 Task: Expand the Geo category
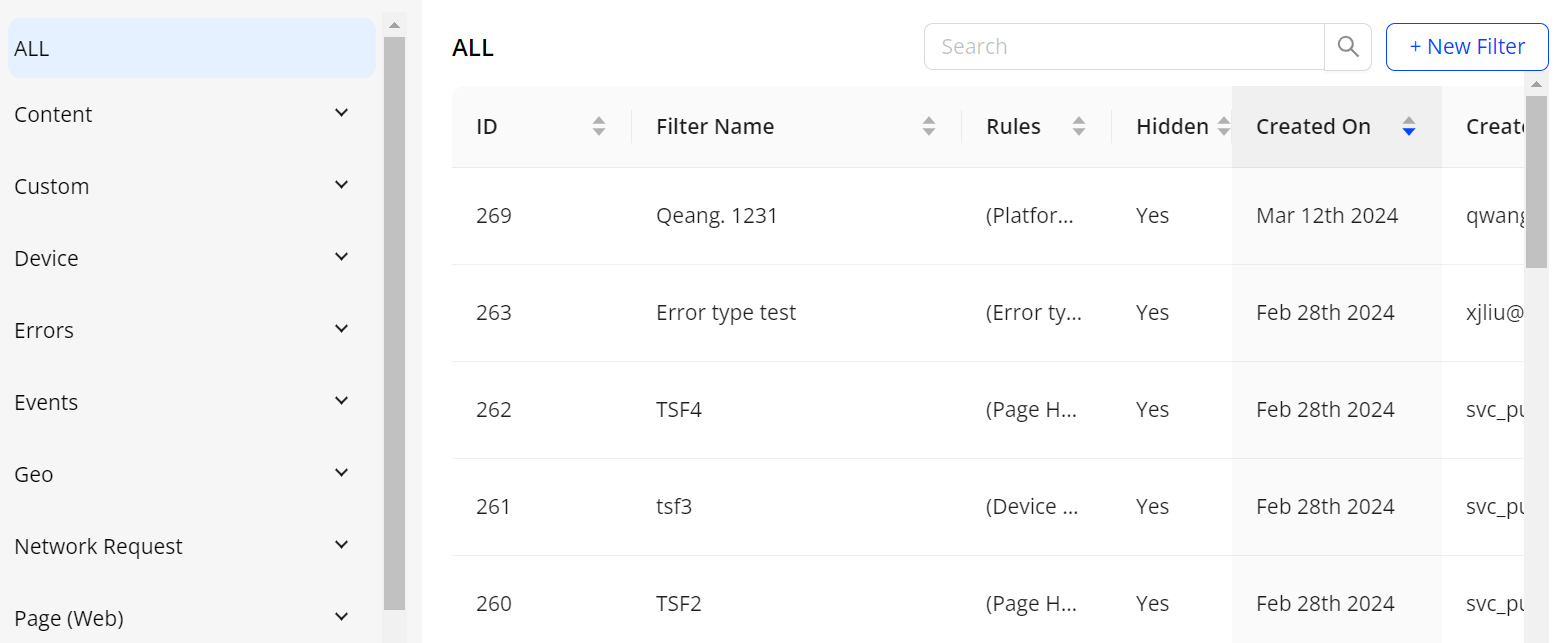pos(341,473)
